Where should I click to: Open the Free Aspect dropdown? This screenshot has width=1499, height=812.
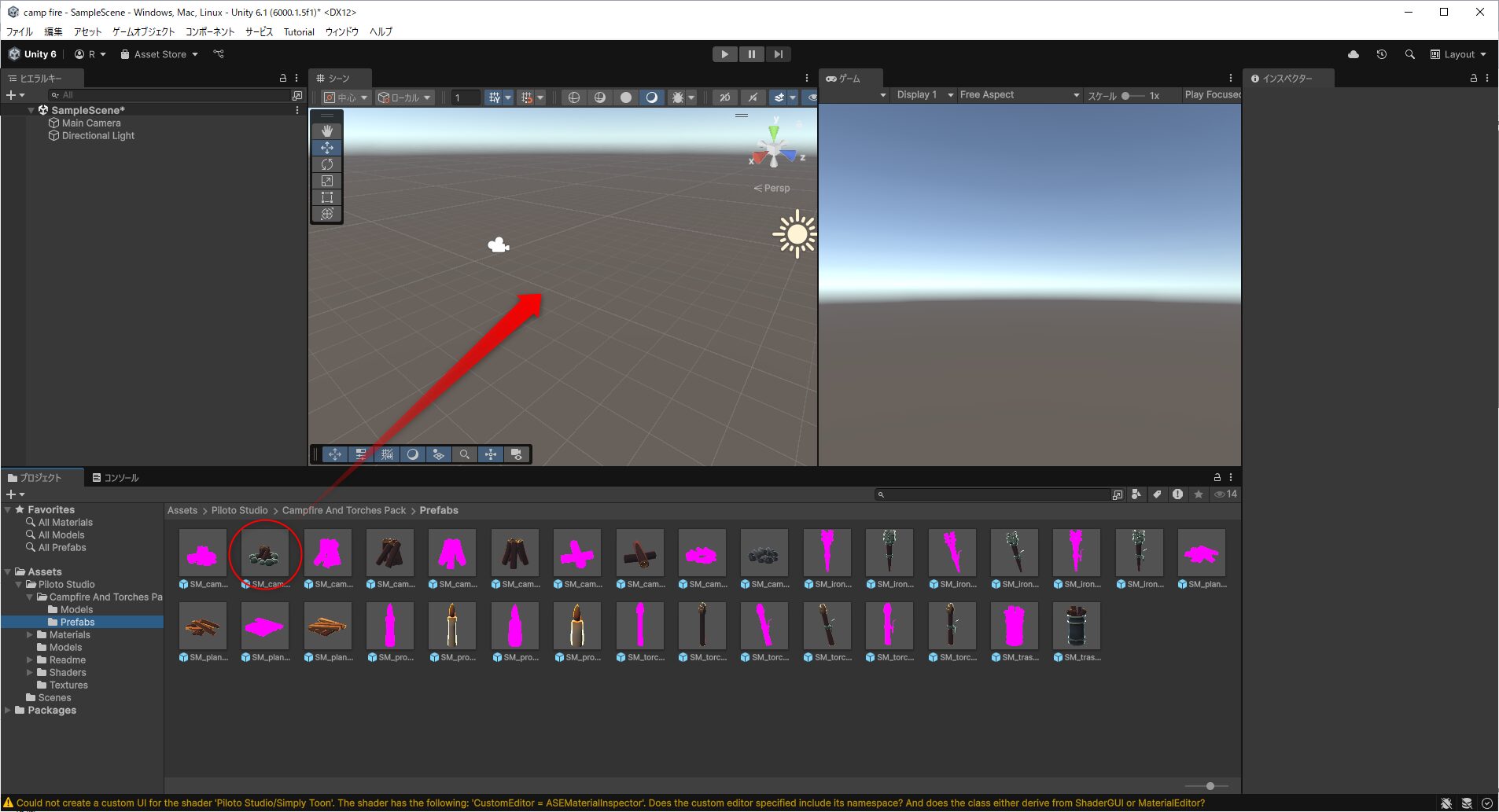click(x=1019, y=95)
